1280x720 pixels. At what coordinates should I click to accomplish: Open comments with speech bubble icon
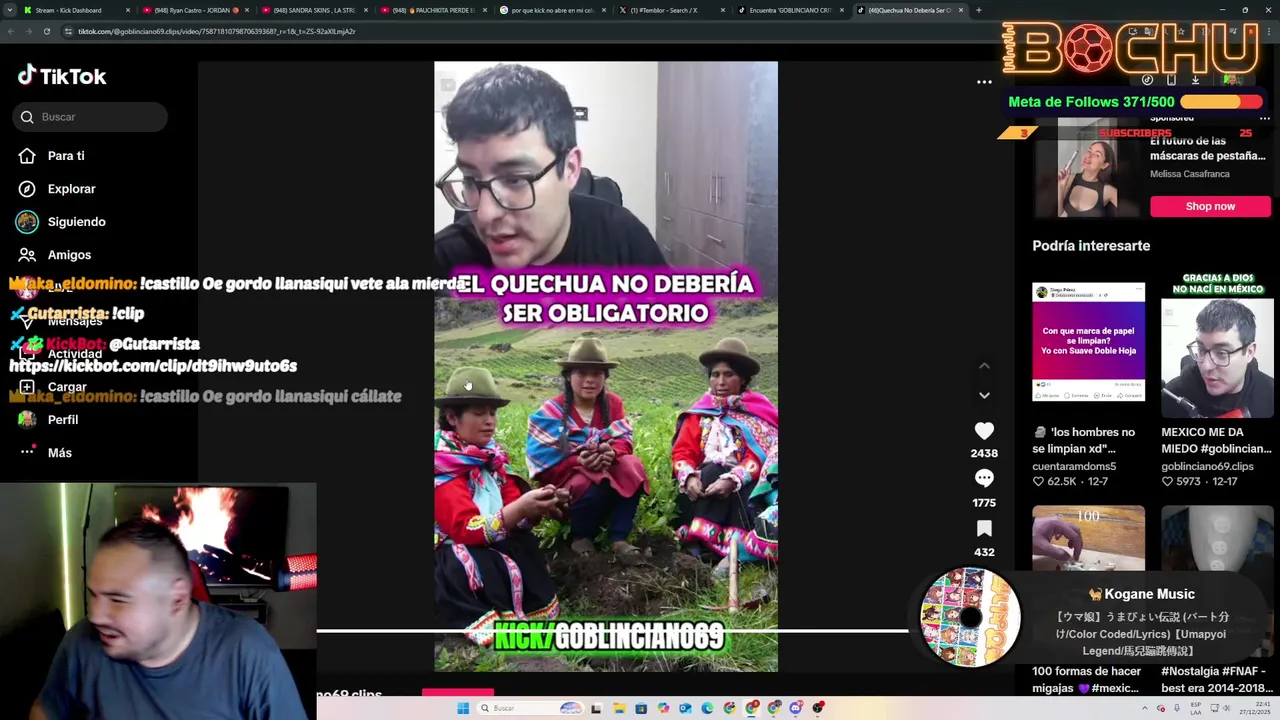pos(984,479)
